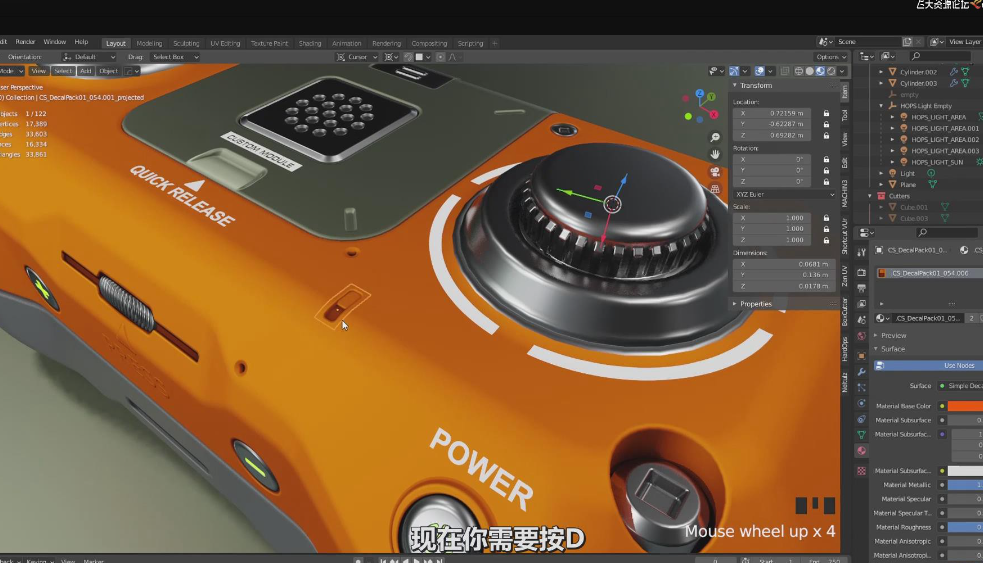Toggle X-ray mode icon

[784, 71]
